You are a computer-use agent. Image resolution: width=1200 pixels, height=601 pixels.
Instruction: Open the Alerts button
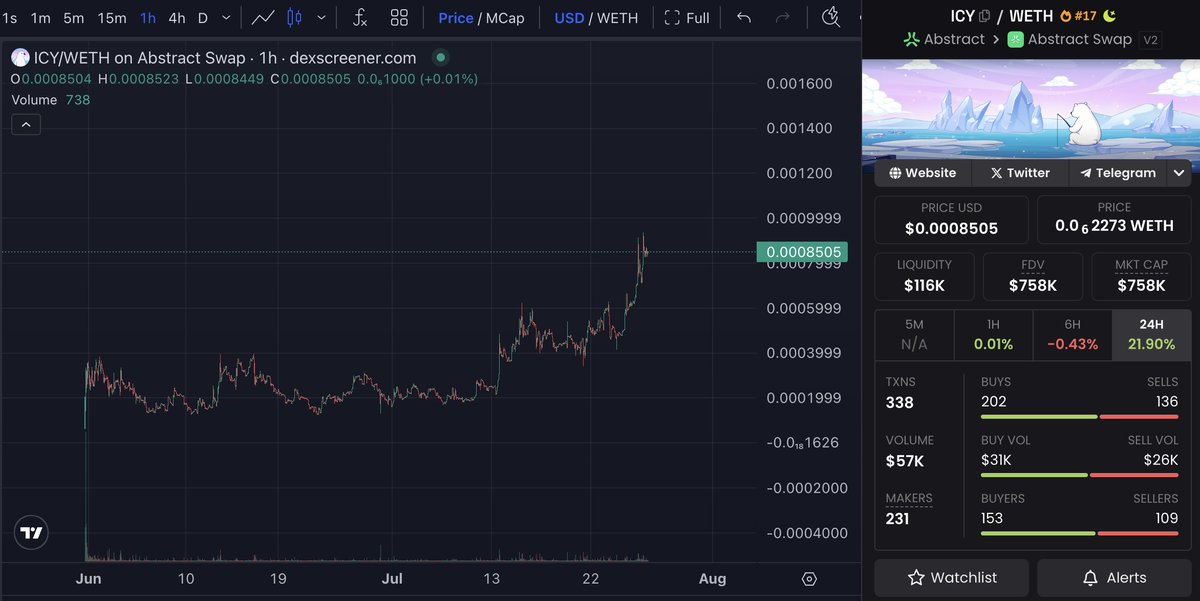tap(1114, 578)
